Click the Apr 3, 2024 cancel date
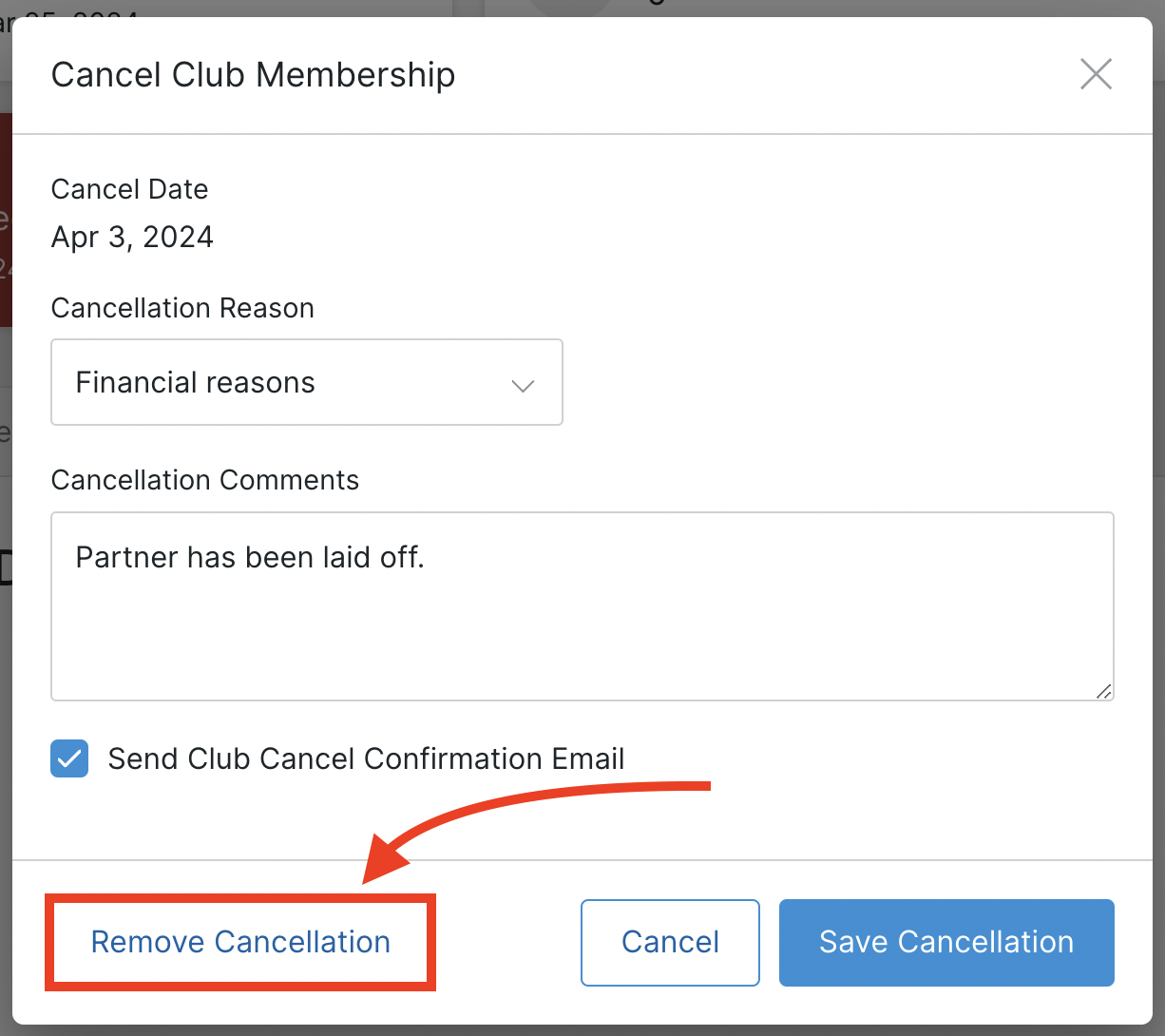Screen dimensions: 1165x1036 pyautogui.click(x=132, y=237)
